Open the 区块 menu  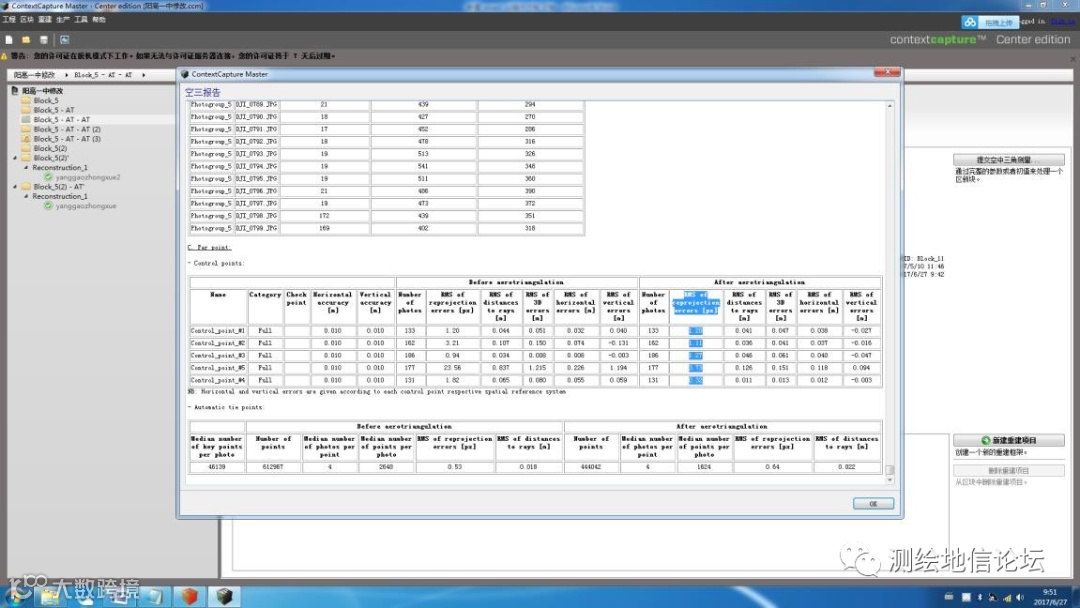[x=27, y=20]
